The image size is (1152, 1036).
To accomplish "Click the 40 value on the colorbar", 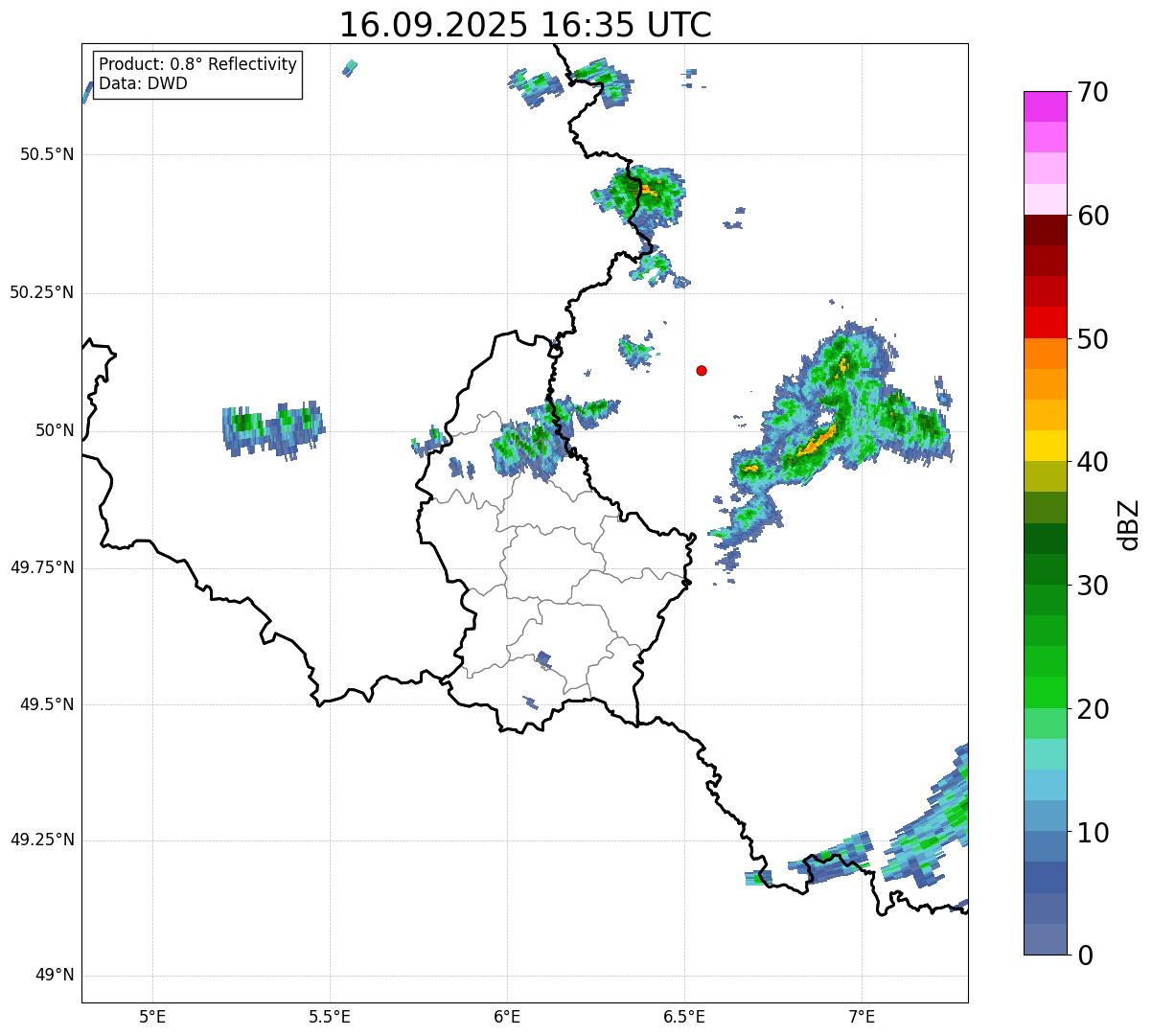I will tap(1093, 462).
